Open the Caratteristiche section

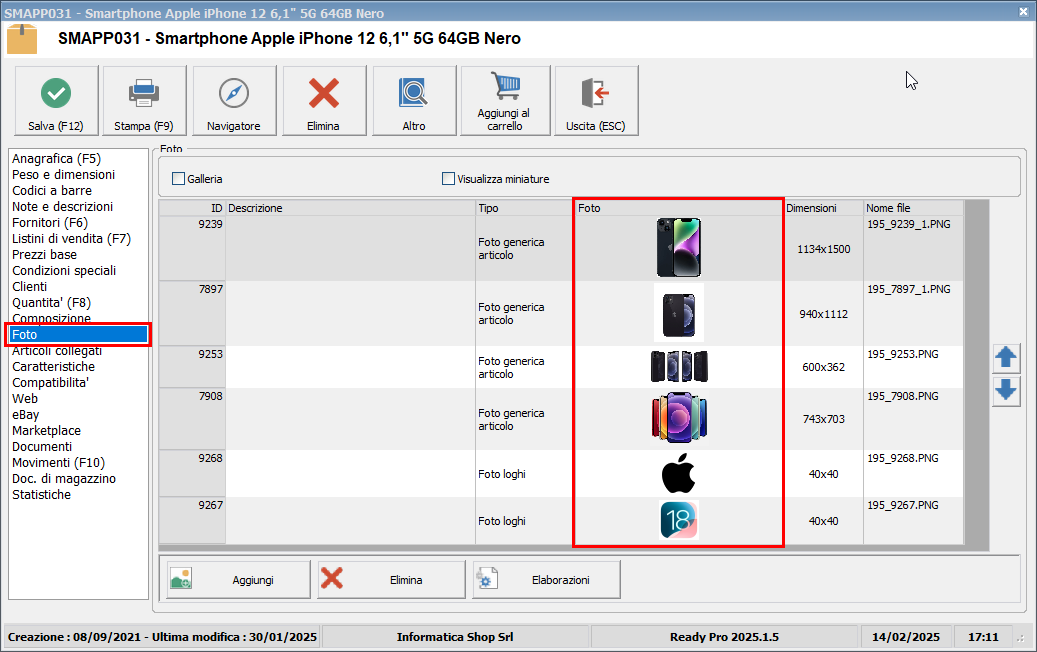(53, 366)
